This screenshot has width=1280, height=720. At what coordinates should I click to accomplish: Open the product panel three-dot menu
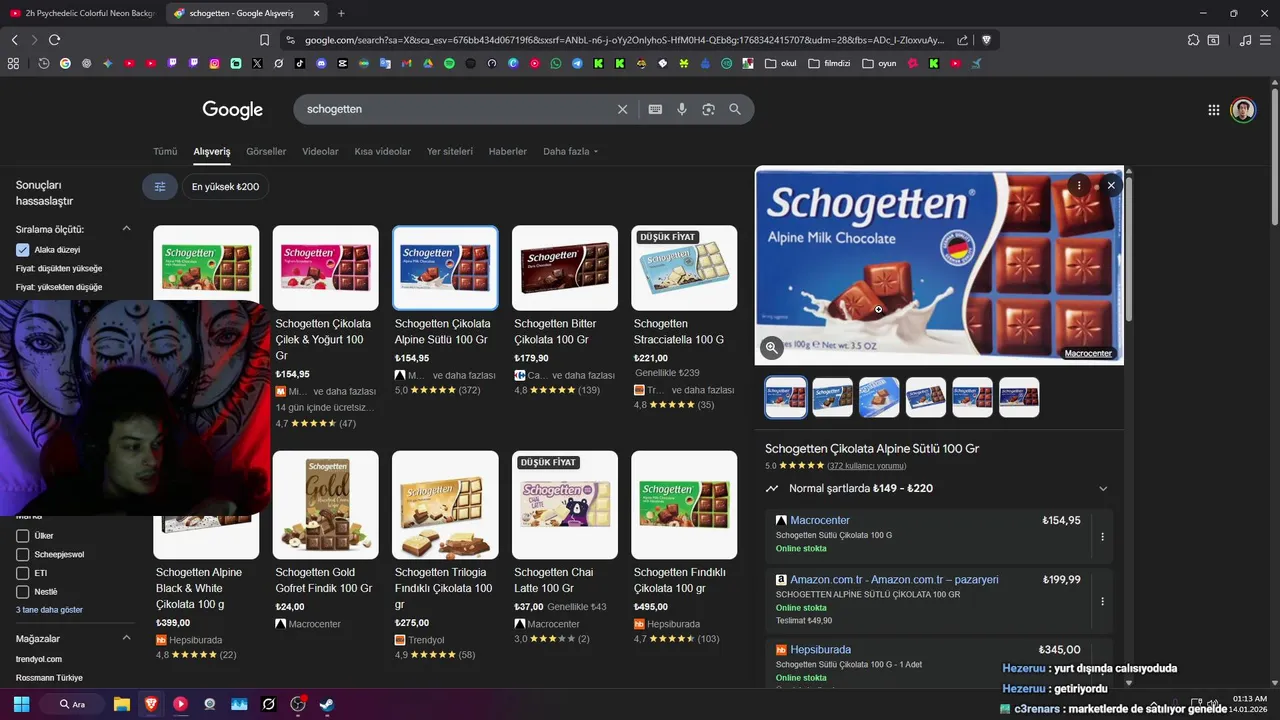[1079, 185]
